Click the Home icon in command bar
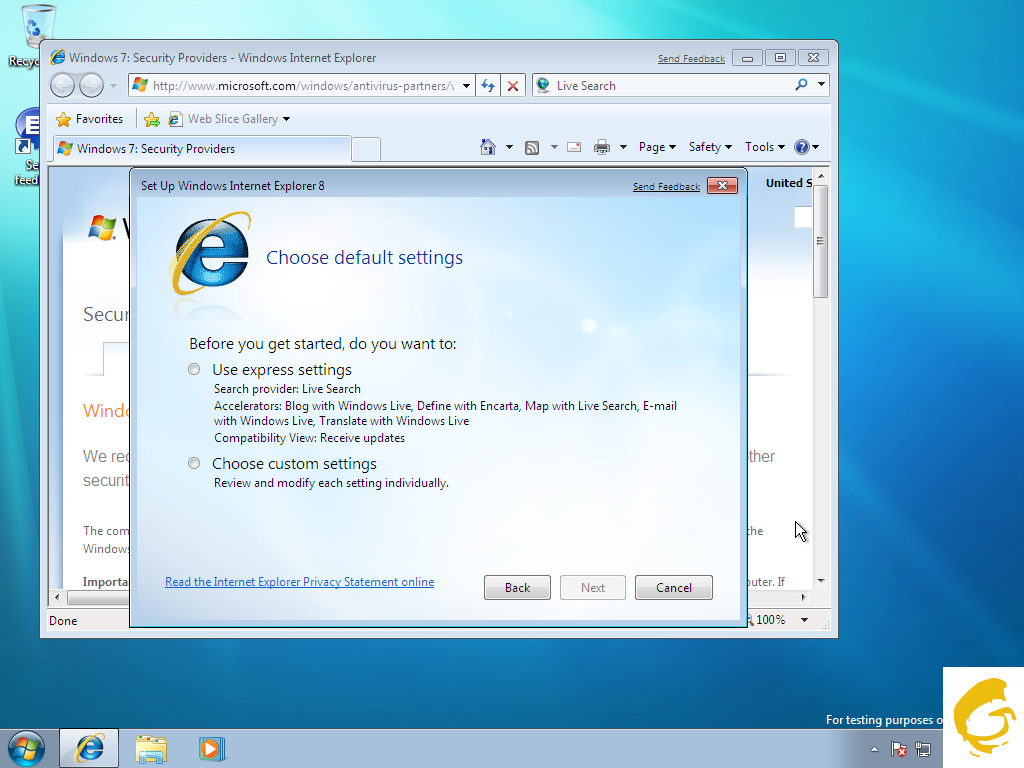 click(x=488, y=147)
